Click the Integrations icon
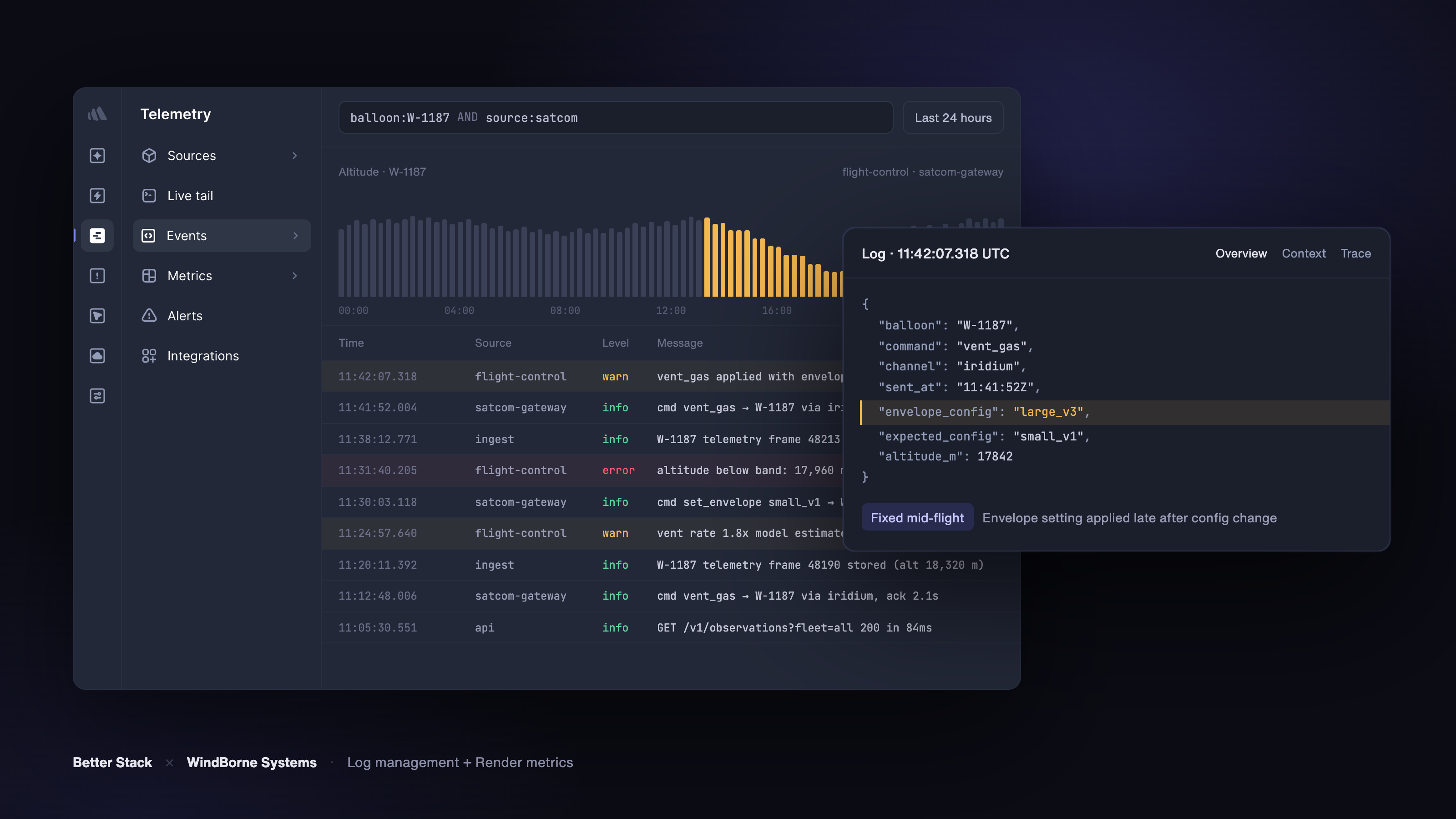Screen dimensions: 1456x819 [149, 356]
